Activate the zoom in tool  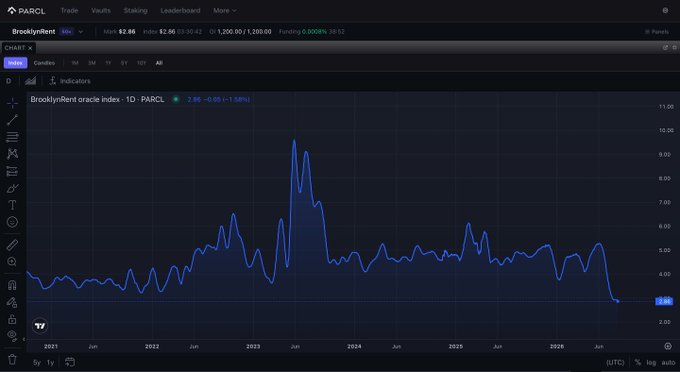[12, 261]
